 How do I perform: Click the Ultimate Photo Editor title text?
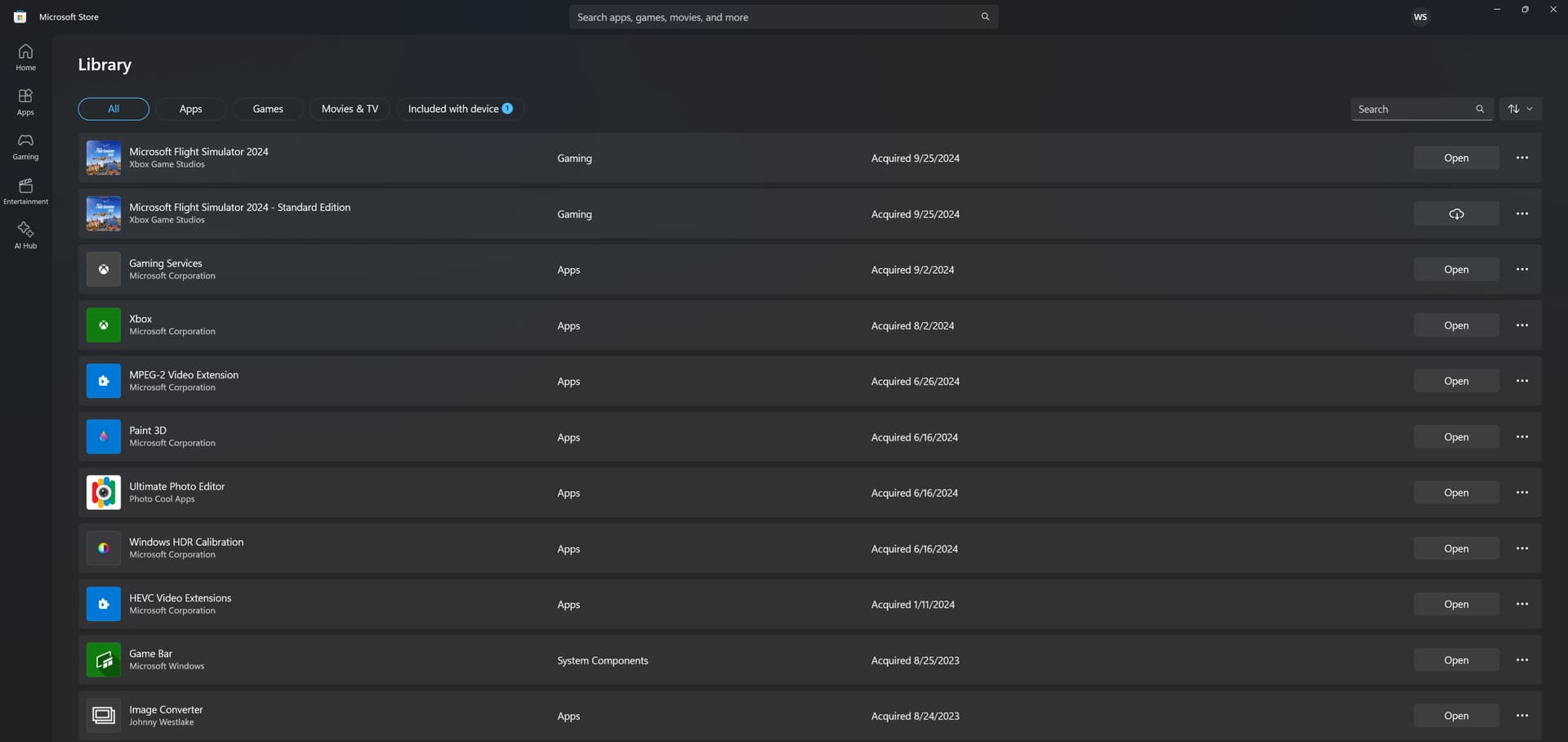click(x=177, y=486)
